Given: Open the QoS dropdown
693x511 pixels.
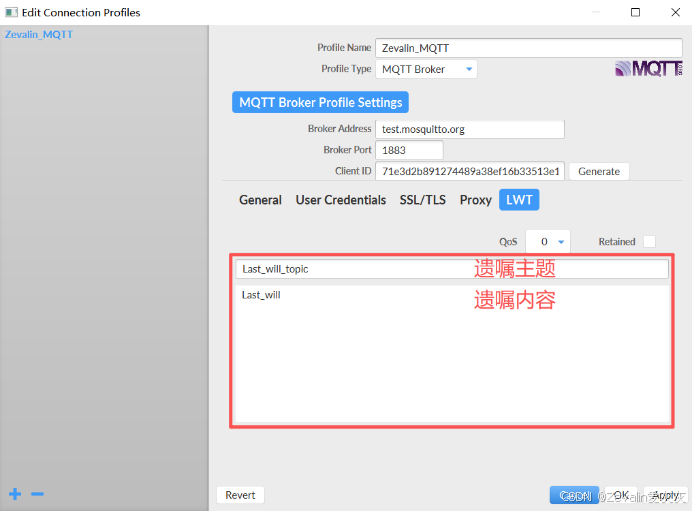Looking at the screenshot, I should click(x=548, y=242).
